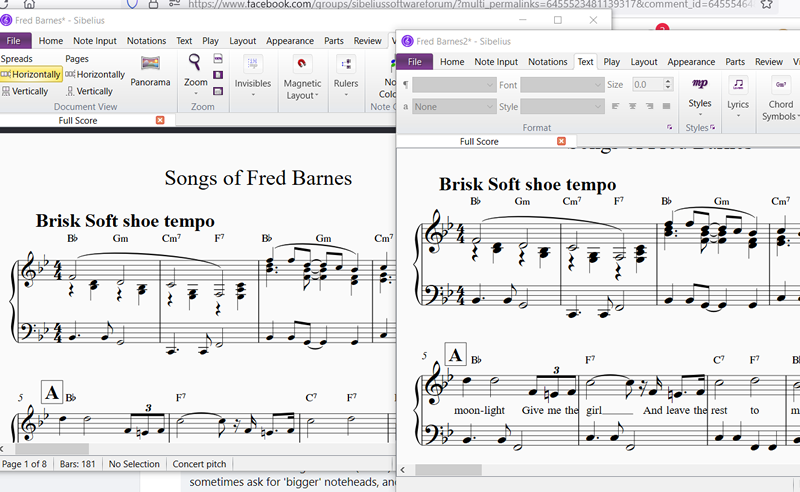Image resolution: width=800 pixels, height=492 pixels.
Task: Click the Magnetic Layout magnet icon
Action: coord(302,64)
